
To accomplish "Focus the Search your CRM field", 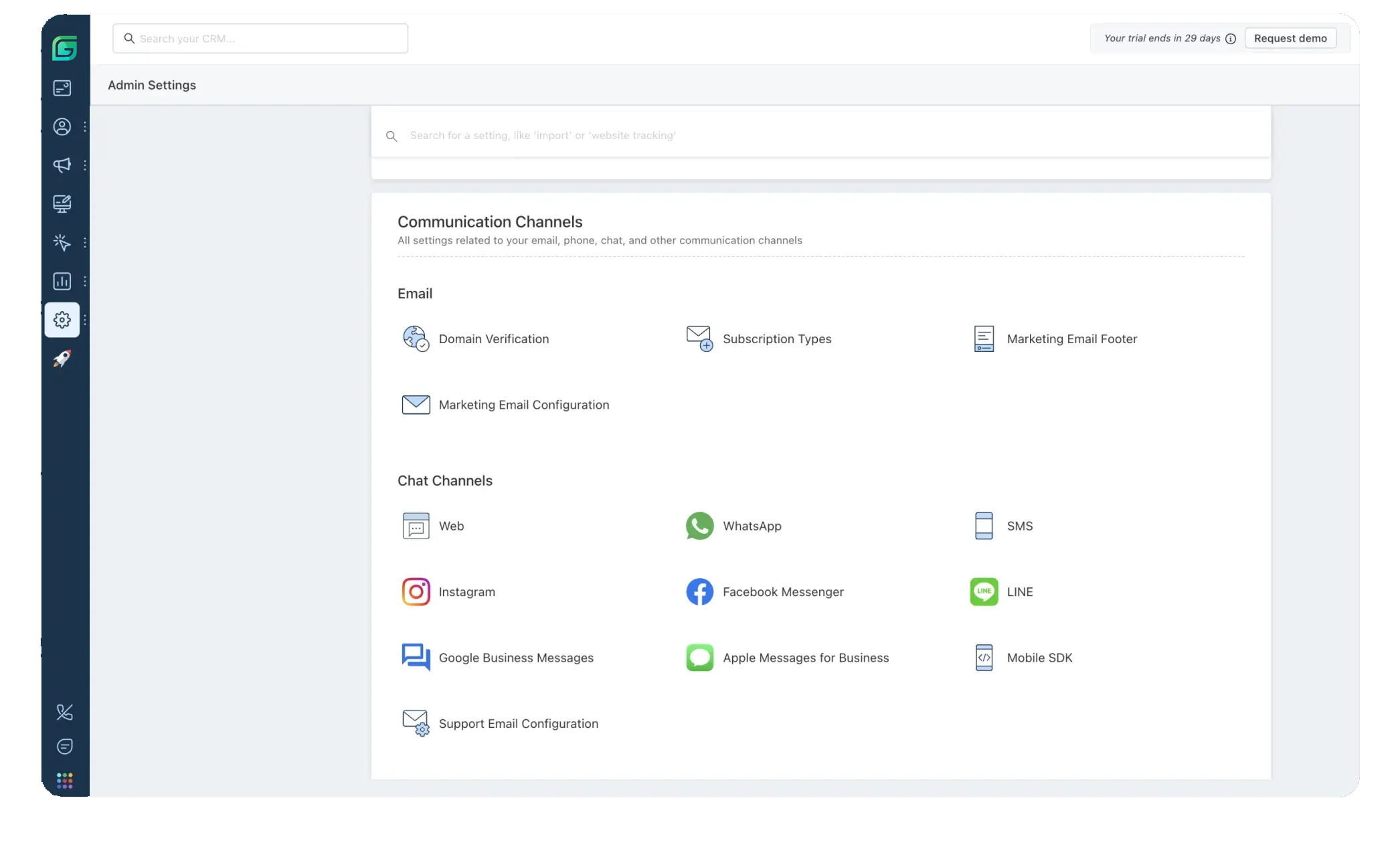I will tap(260, 38).
